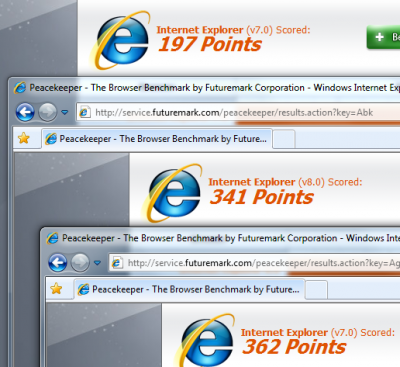
Task: Open Favorites star in the front IE window
Action: (x=56, y=289)
